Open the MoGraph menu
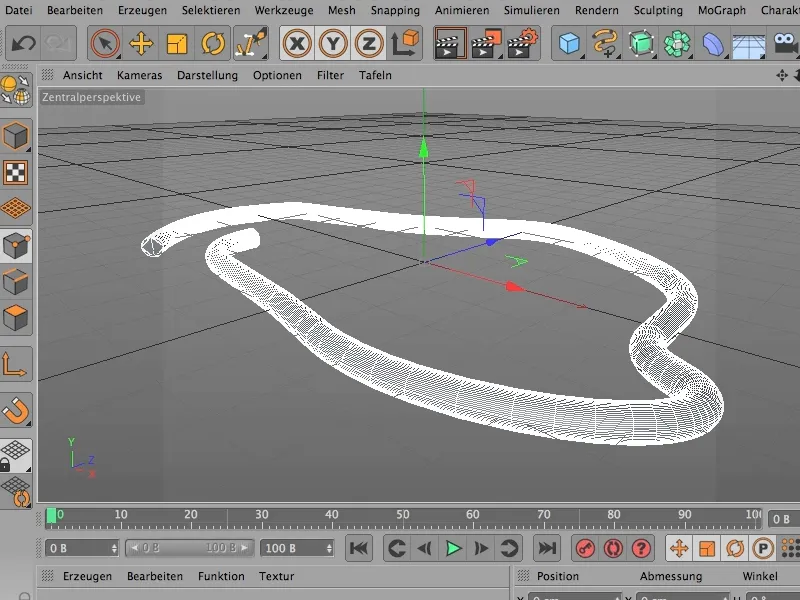This screenshot has width=800, height=600. [x=721, y=10]
